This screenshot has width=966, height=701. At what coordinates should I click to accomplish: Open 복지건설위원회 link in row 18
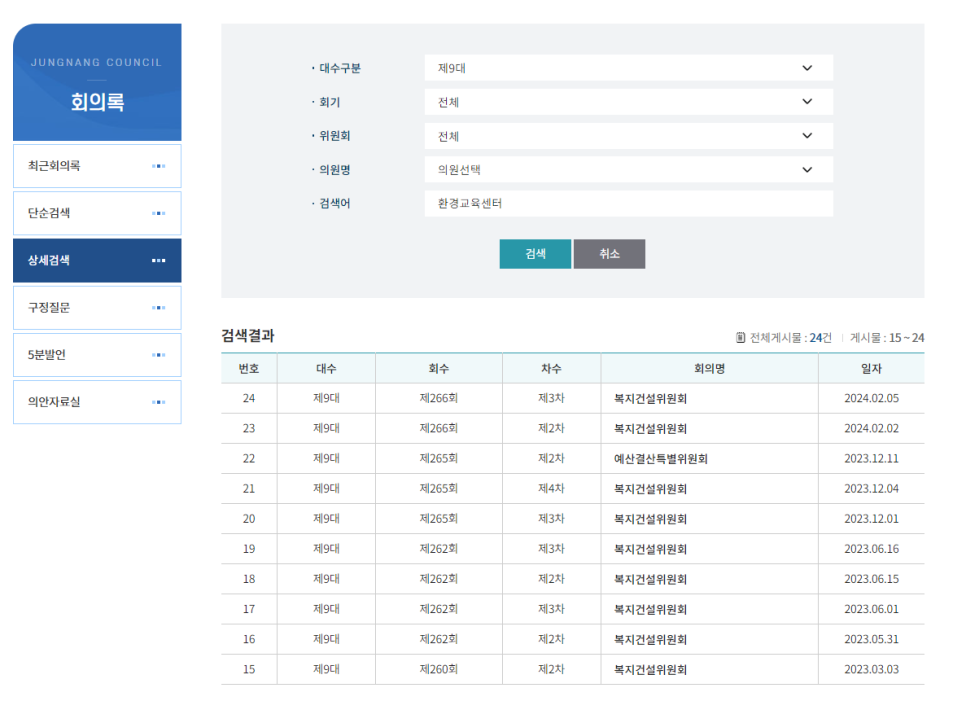pyautogui.click(x=650, y=580)
